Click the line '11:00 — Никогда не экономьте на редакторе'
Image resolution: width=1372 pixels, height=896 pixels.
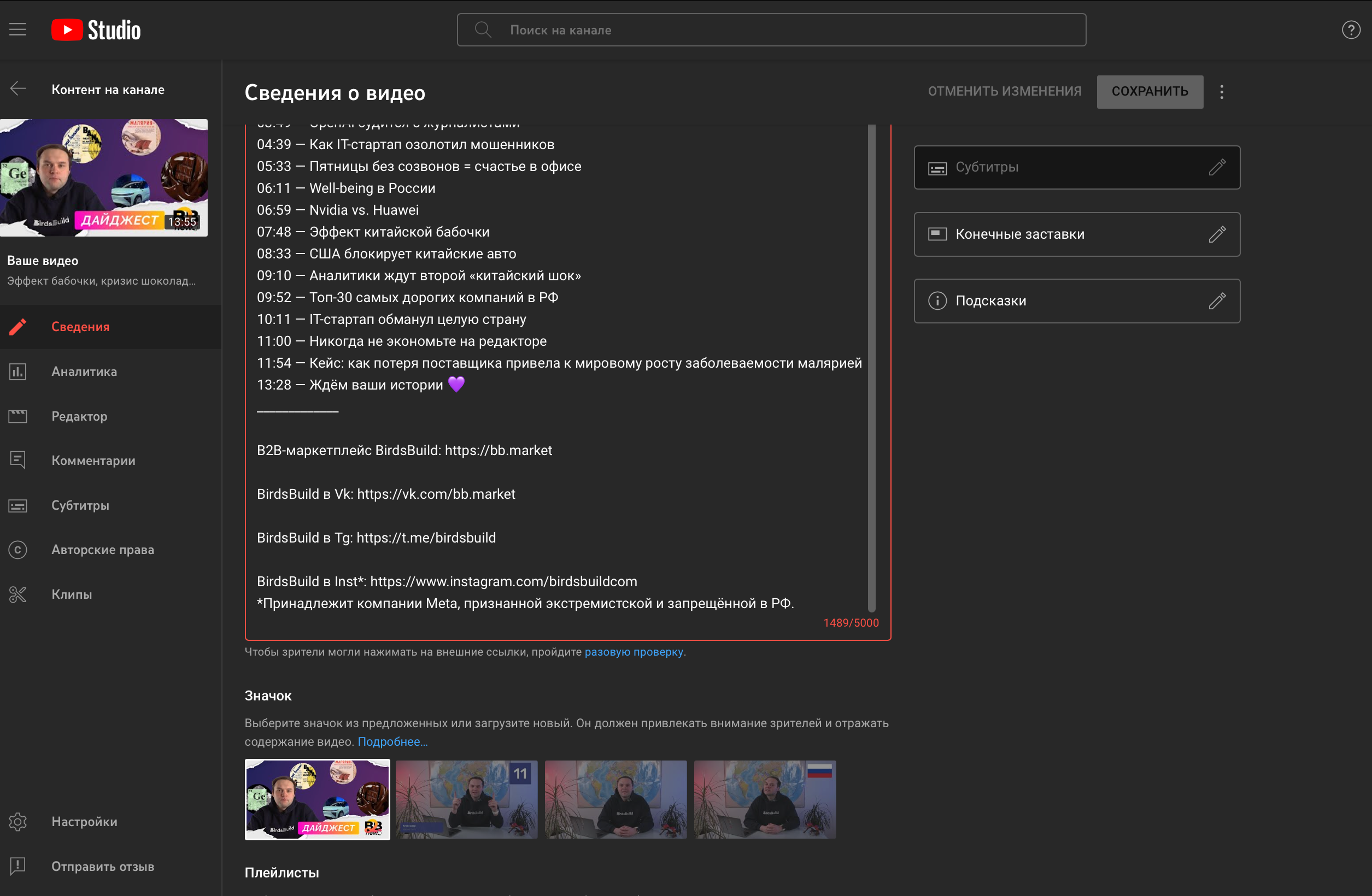(x=402, y=341)
